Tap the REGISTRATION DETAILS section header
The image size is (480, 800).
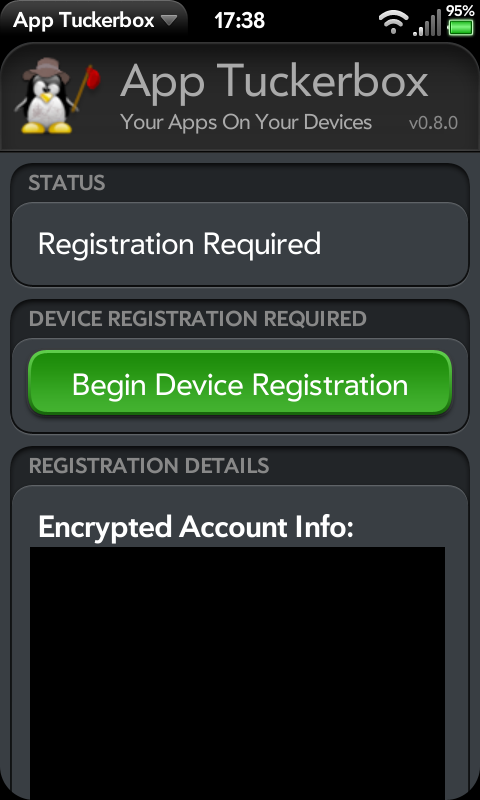pos(149,465)
